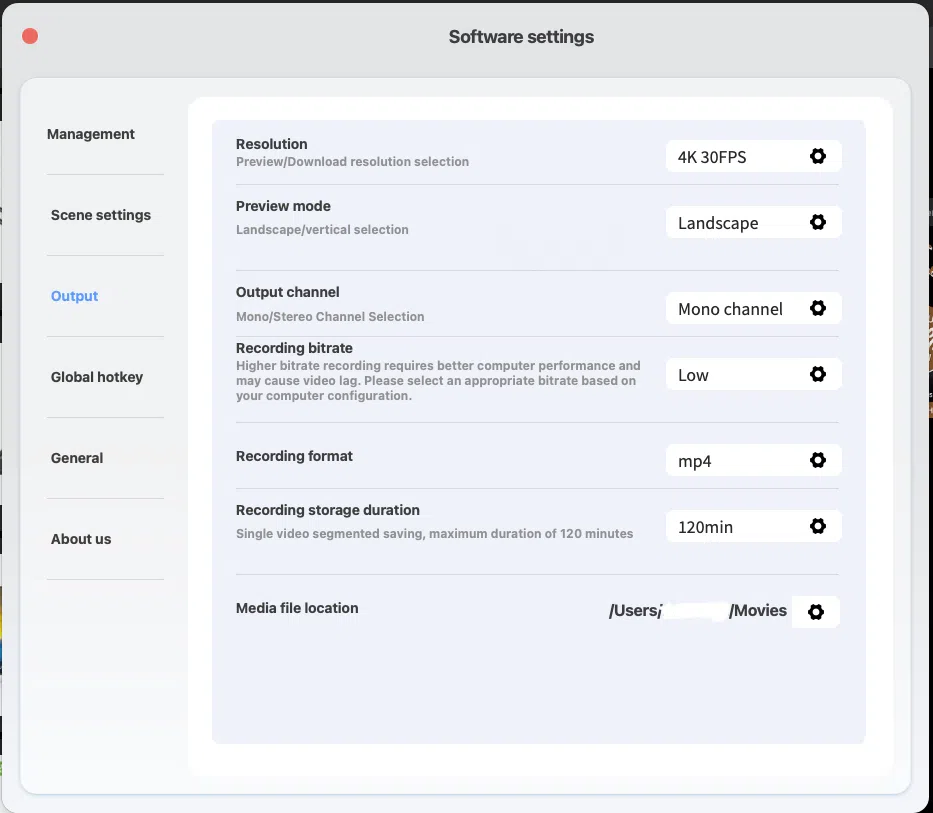Select the Output tab in sidebar

pos(75,296)
